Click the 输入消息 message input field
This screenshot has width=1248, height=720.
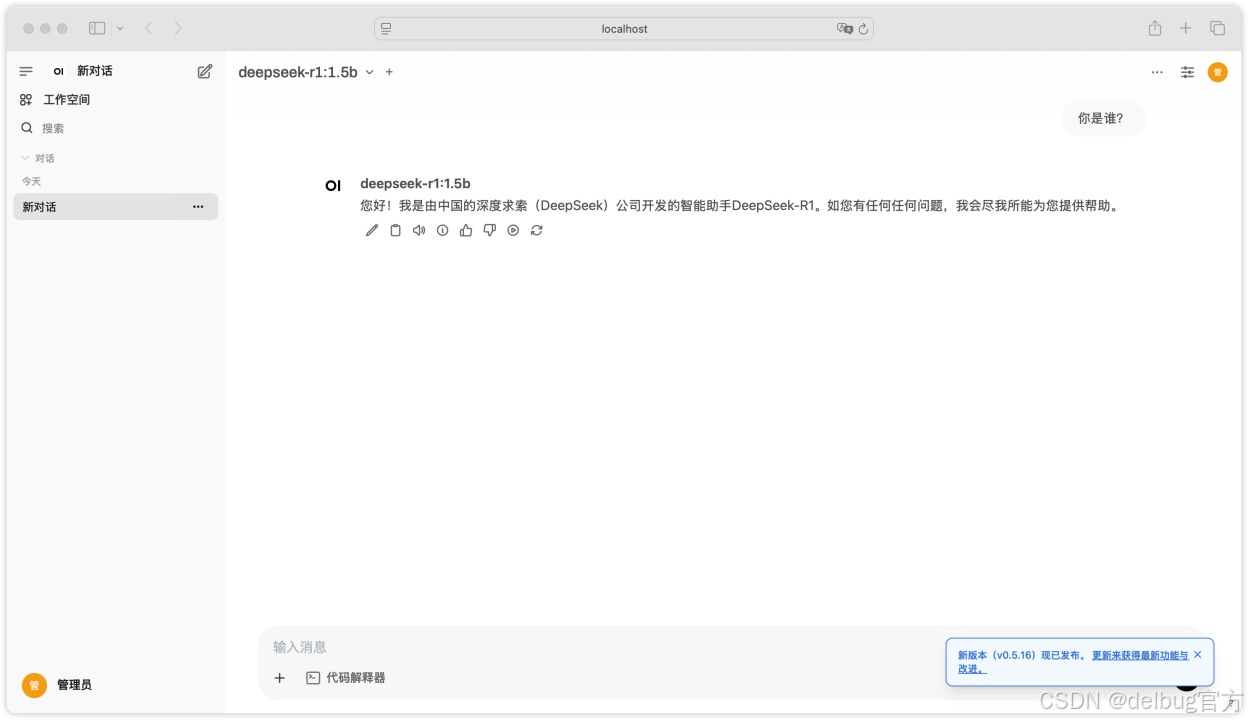pos(600,647)
